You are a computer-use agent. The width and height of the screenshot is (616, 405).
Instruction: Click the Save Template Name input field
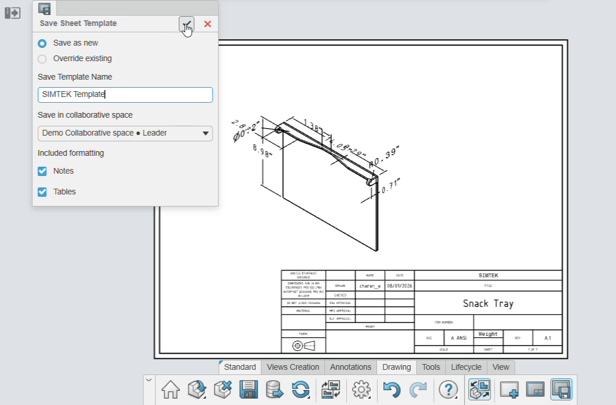[125, 95]
